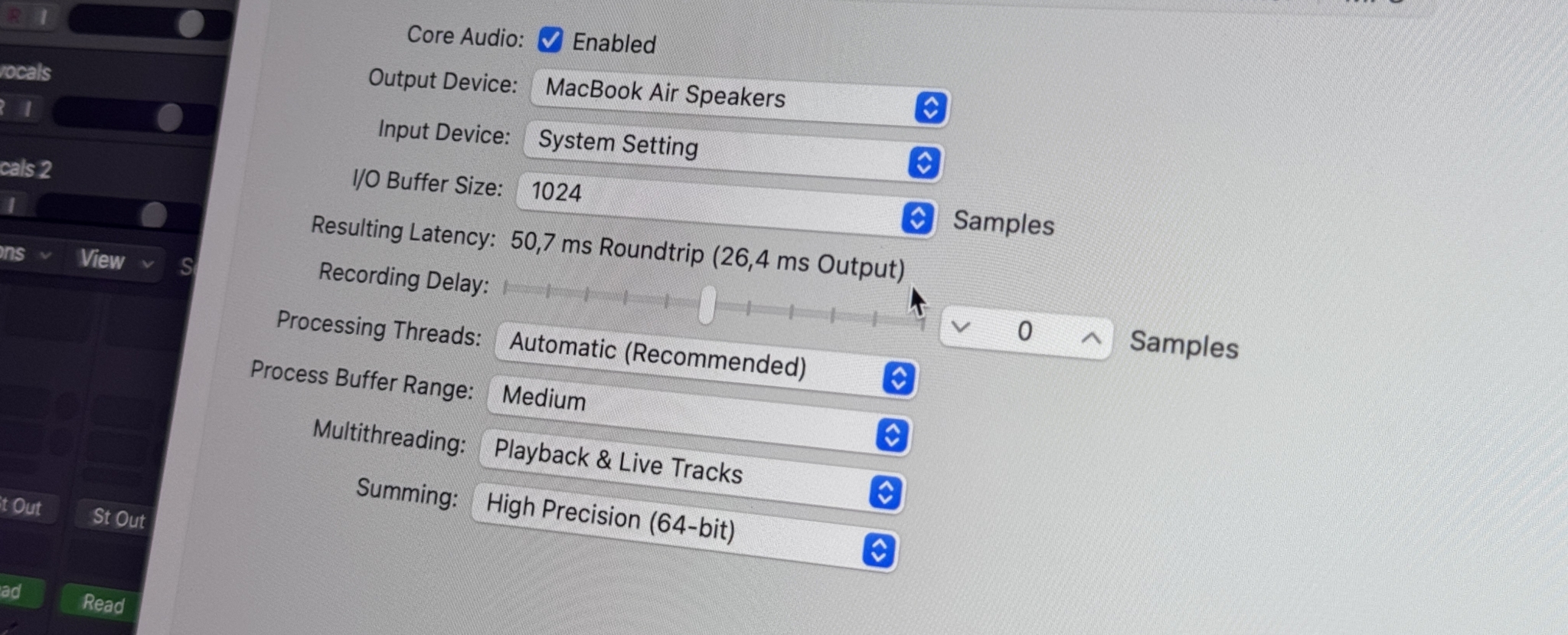Click the vocals track volume knob
This screenshot has height=635, width=1568.
(x=169, y=118)
